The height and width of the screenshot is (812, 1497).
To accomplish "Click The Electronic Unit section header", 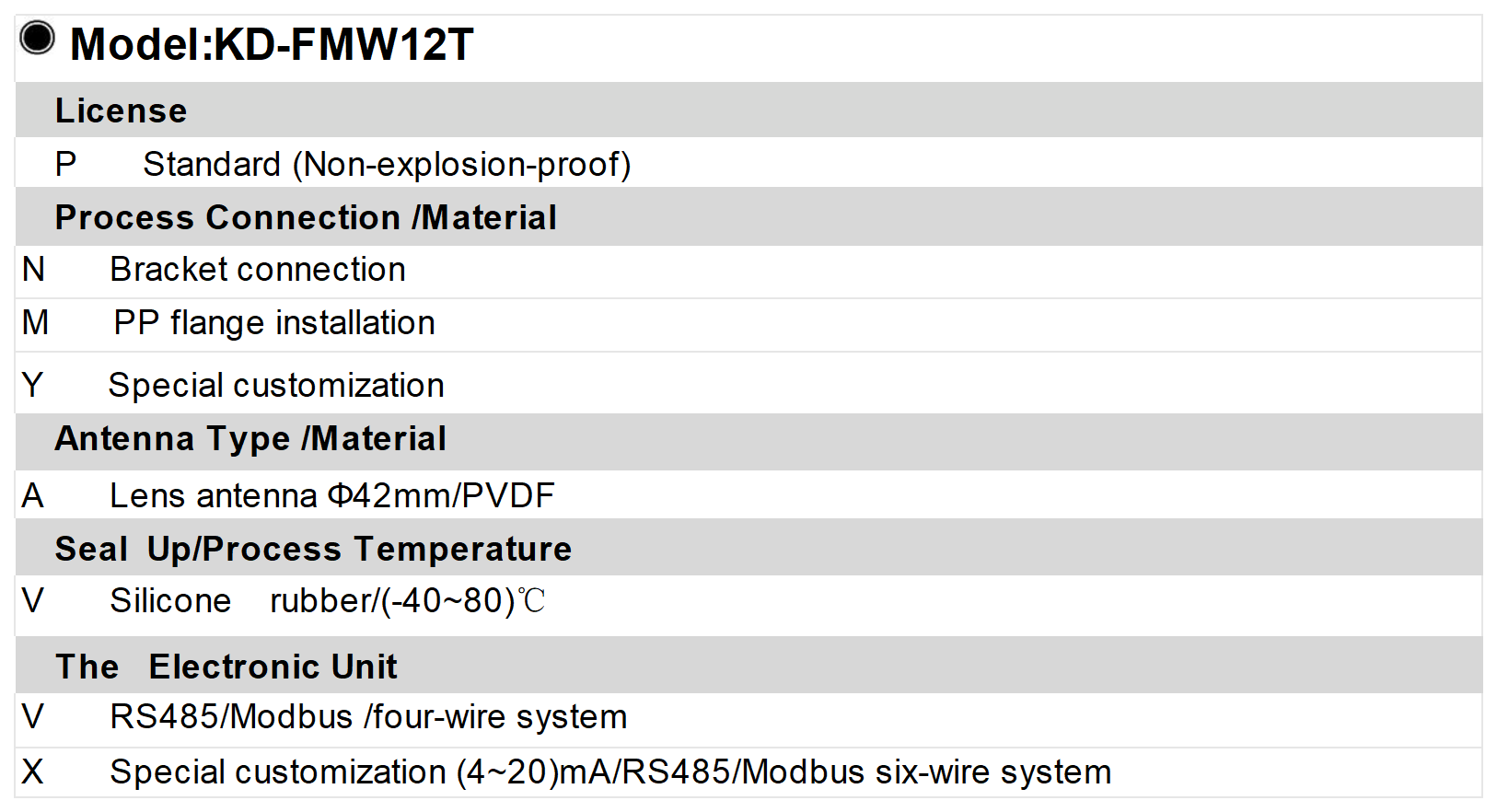I will coord(226,667).
